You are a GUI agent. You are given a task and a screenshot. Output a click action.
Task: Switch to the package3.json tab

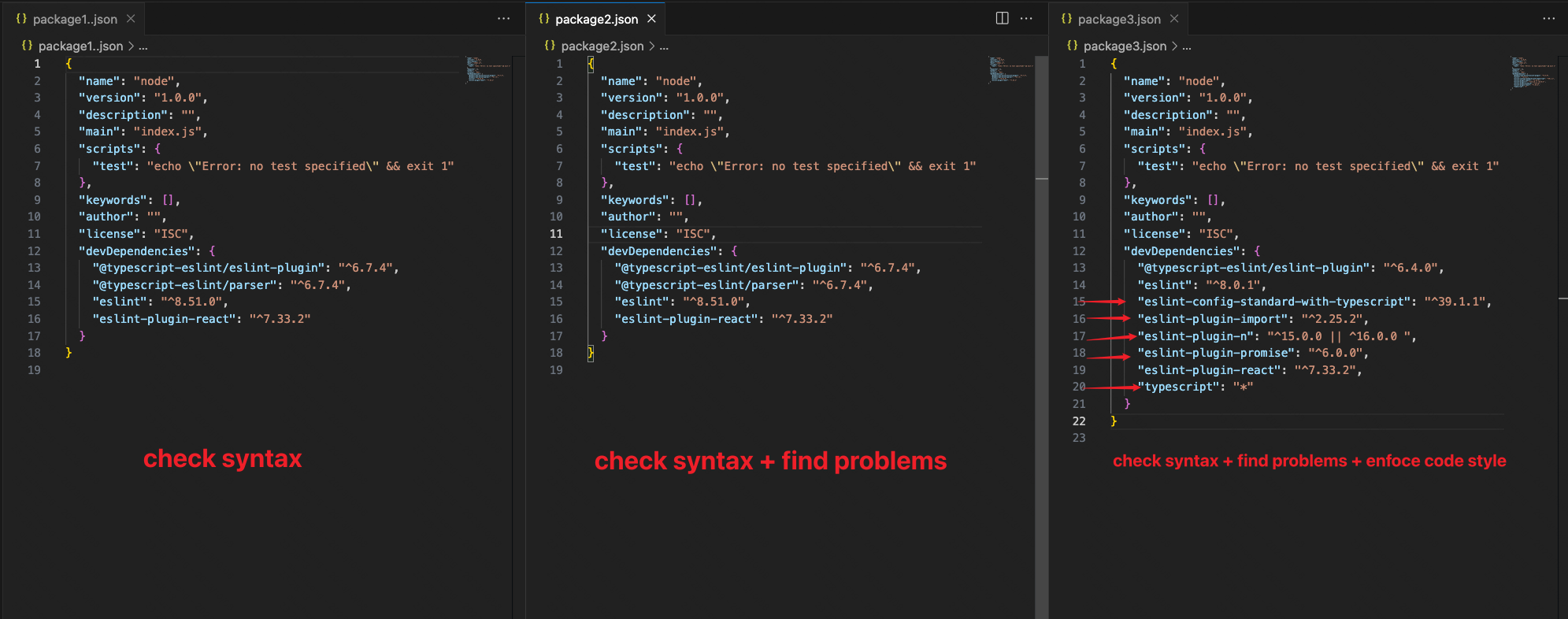pos(1119,19)
